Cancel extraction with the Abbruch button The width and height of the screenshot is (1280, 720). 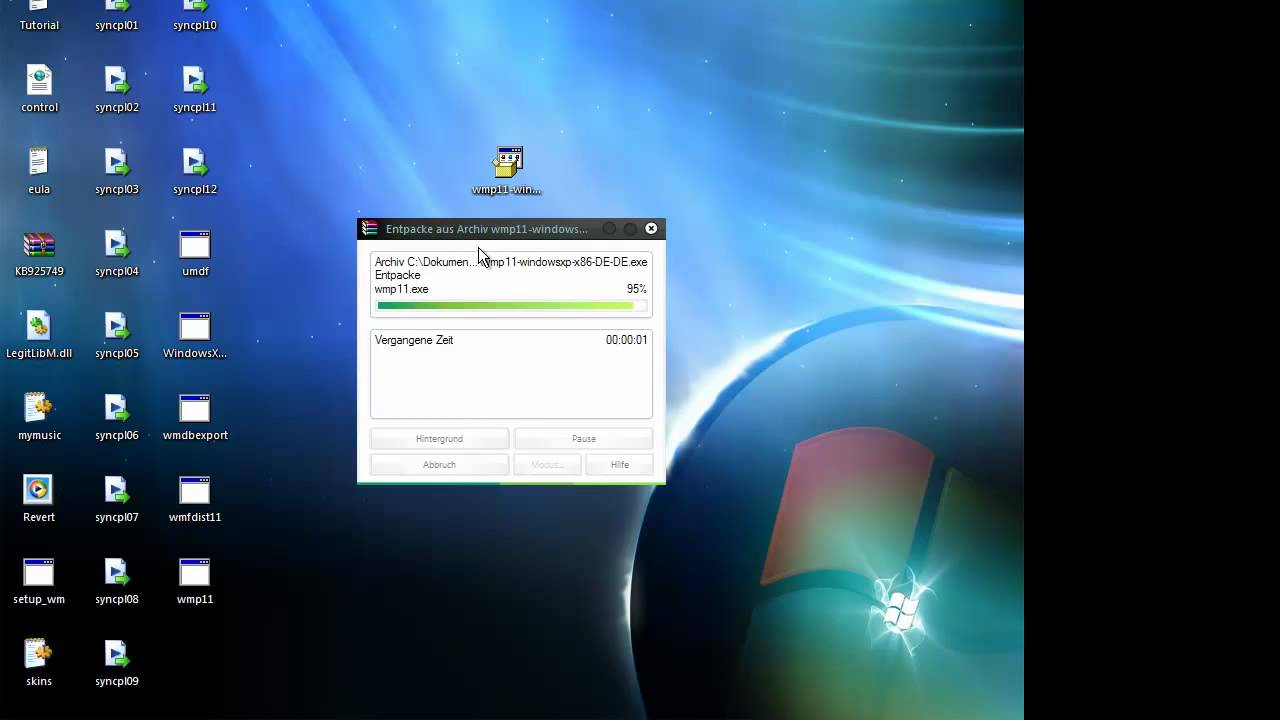pyautogui.click(x=439, y=465)
